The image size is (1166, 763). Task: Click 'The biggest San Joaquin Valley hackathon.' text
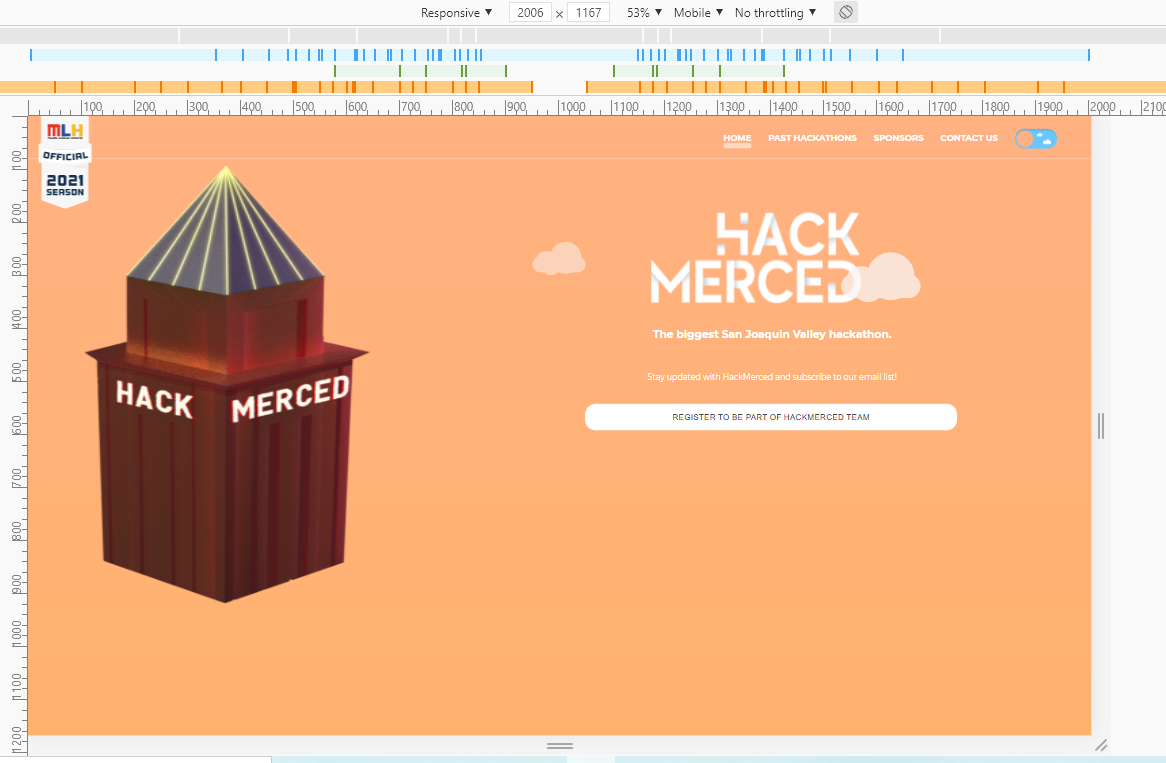[x=772, y=335]
